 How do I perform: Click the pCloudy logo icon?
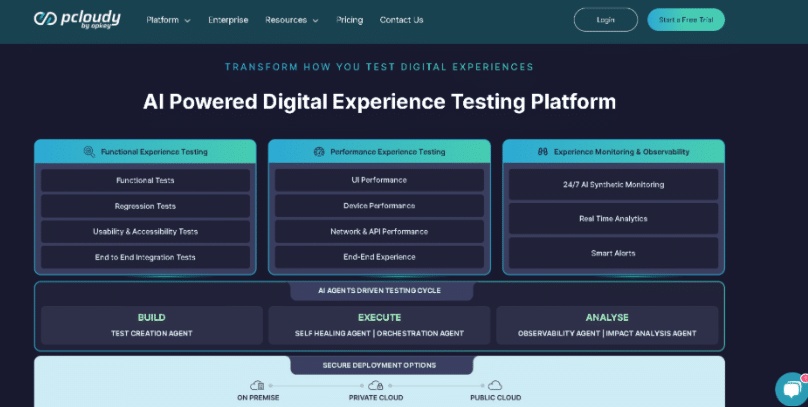click(x=45, y=19)
